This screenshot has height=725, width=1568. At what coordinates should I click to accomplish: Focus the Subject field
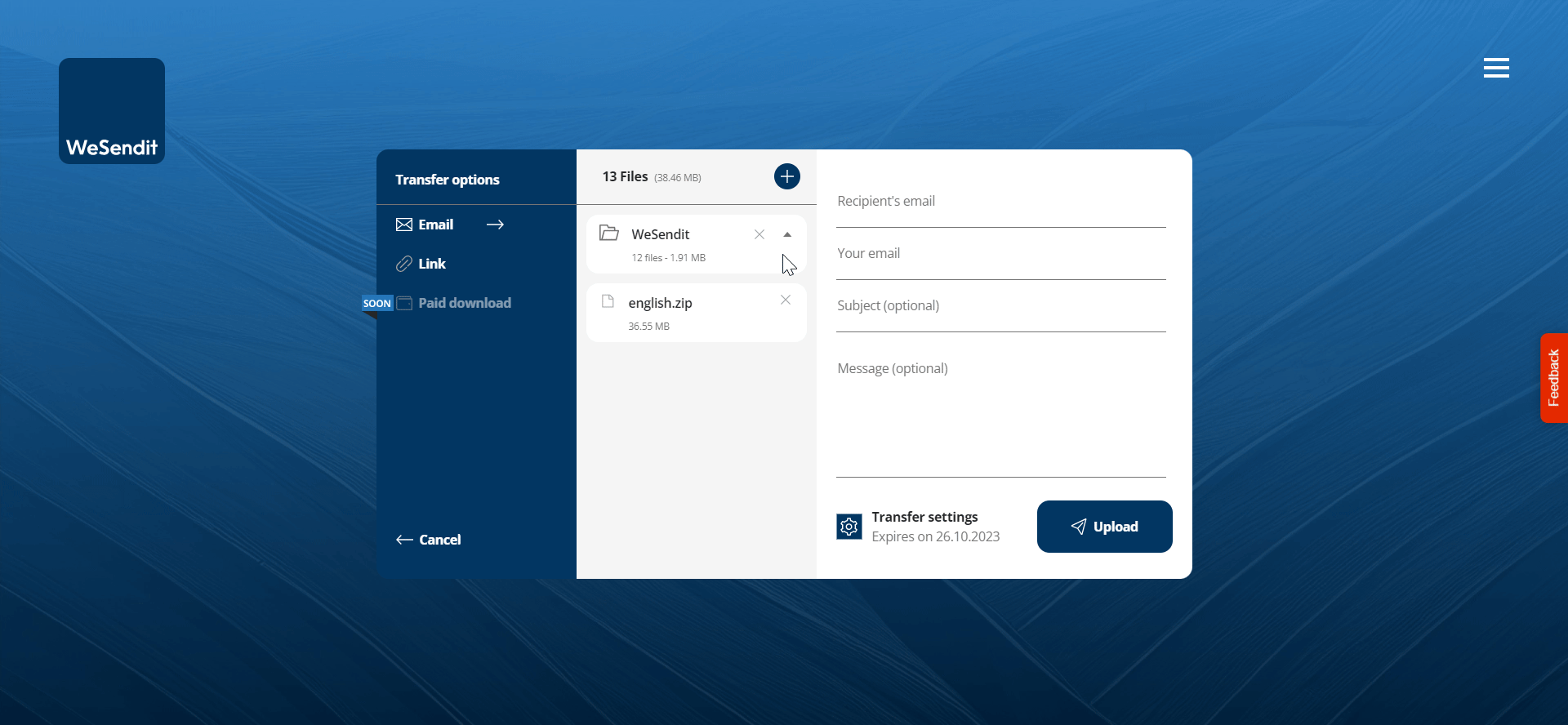[x=1001, y=306]
